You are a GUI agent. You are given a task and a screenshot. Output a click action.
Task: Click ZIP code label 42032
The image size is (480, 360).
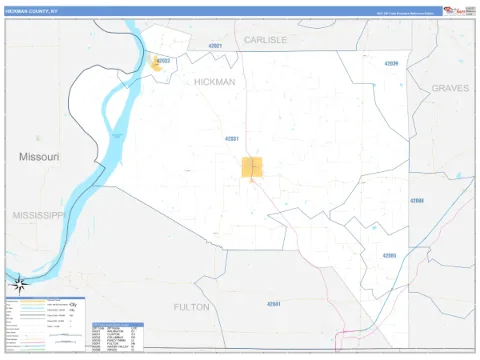coord(164,61)
